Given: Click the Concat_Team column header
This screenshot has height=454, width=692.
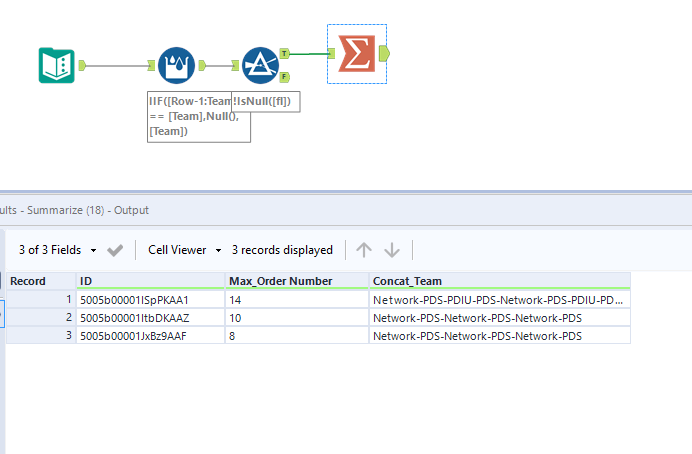Looking at the screenshot, I should [x=498, y=281].
